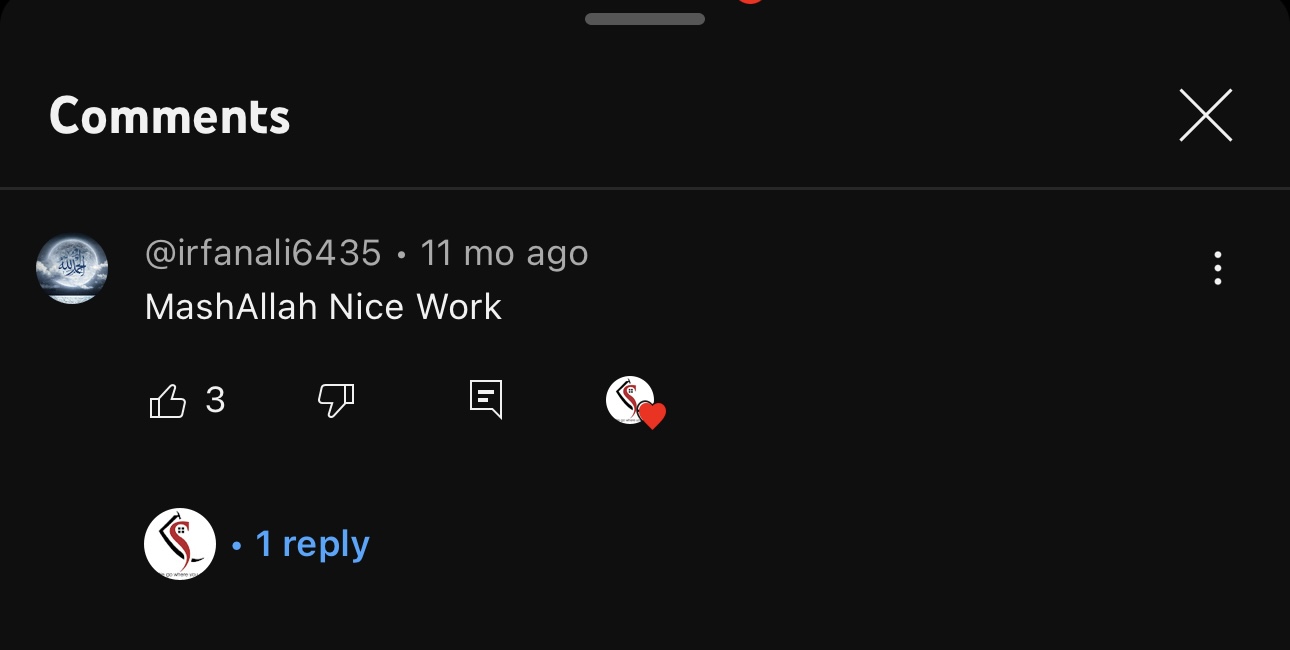Click the red heart on creator badge

pos(653,416)
